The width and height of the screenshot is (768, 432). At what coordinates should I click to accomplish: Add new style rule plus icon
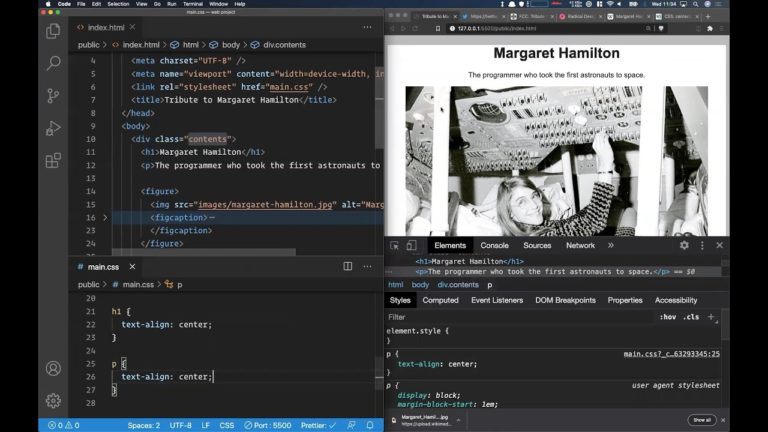click(711, 317)
